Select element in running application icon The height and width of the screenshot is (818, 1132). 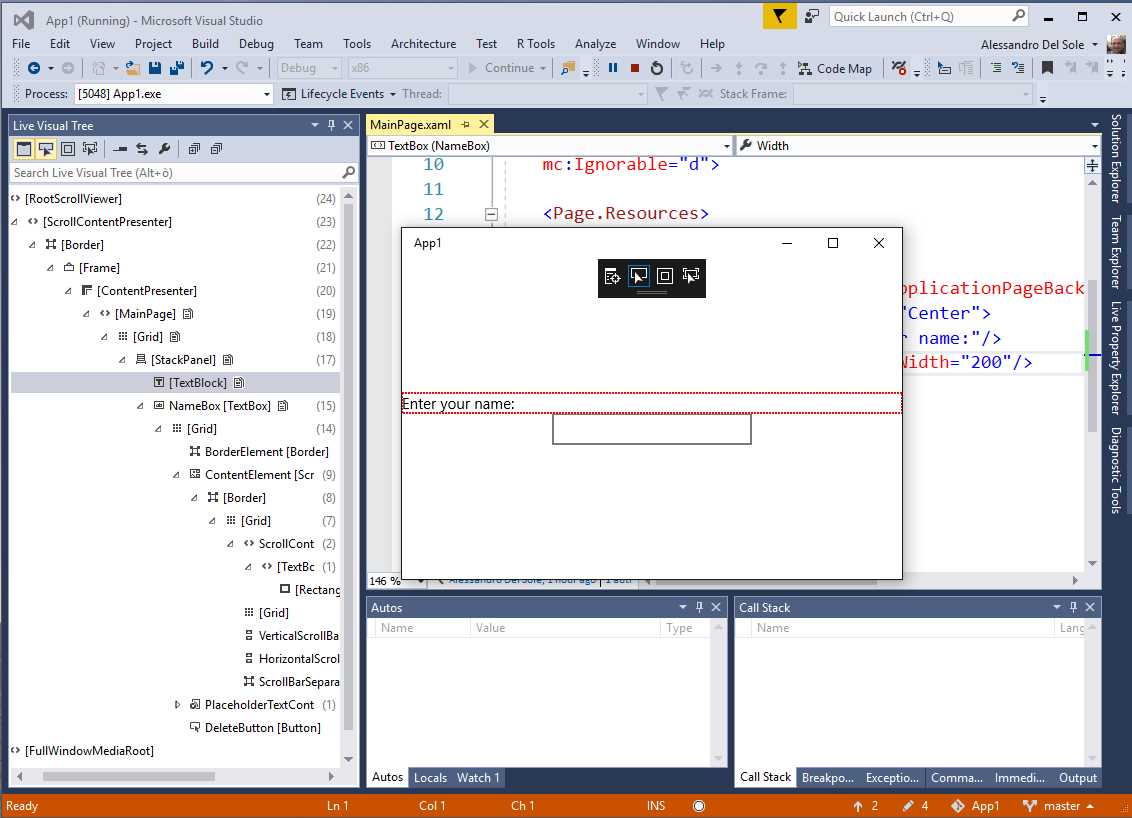(46, 148)
